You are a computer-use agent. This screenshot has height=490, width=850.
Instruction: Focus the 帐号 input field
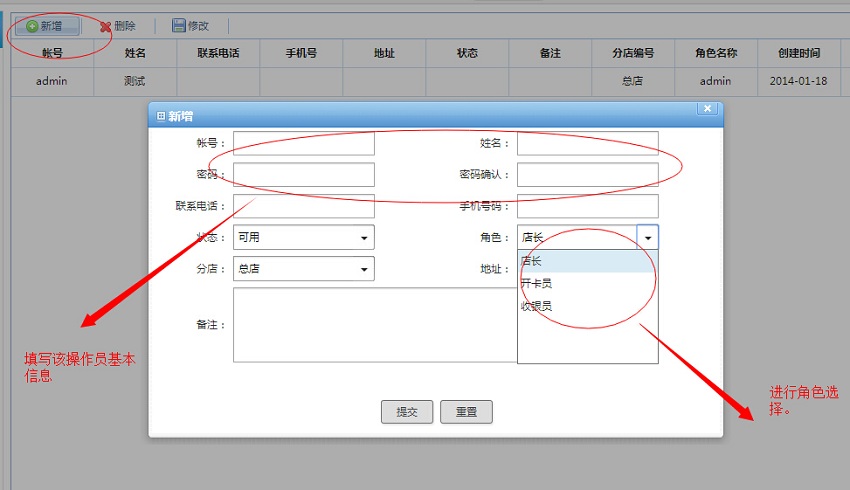[x=303, y=143]
